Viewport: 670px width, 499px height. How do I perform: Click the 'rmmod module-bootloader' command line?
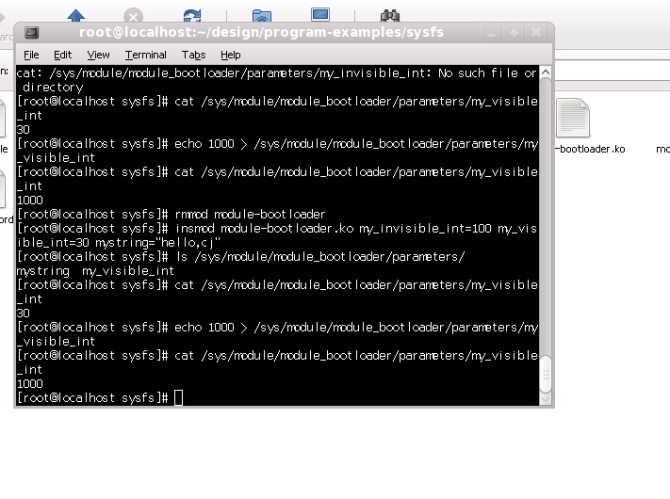coord(171,214)
